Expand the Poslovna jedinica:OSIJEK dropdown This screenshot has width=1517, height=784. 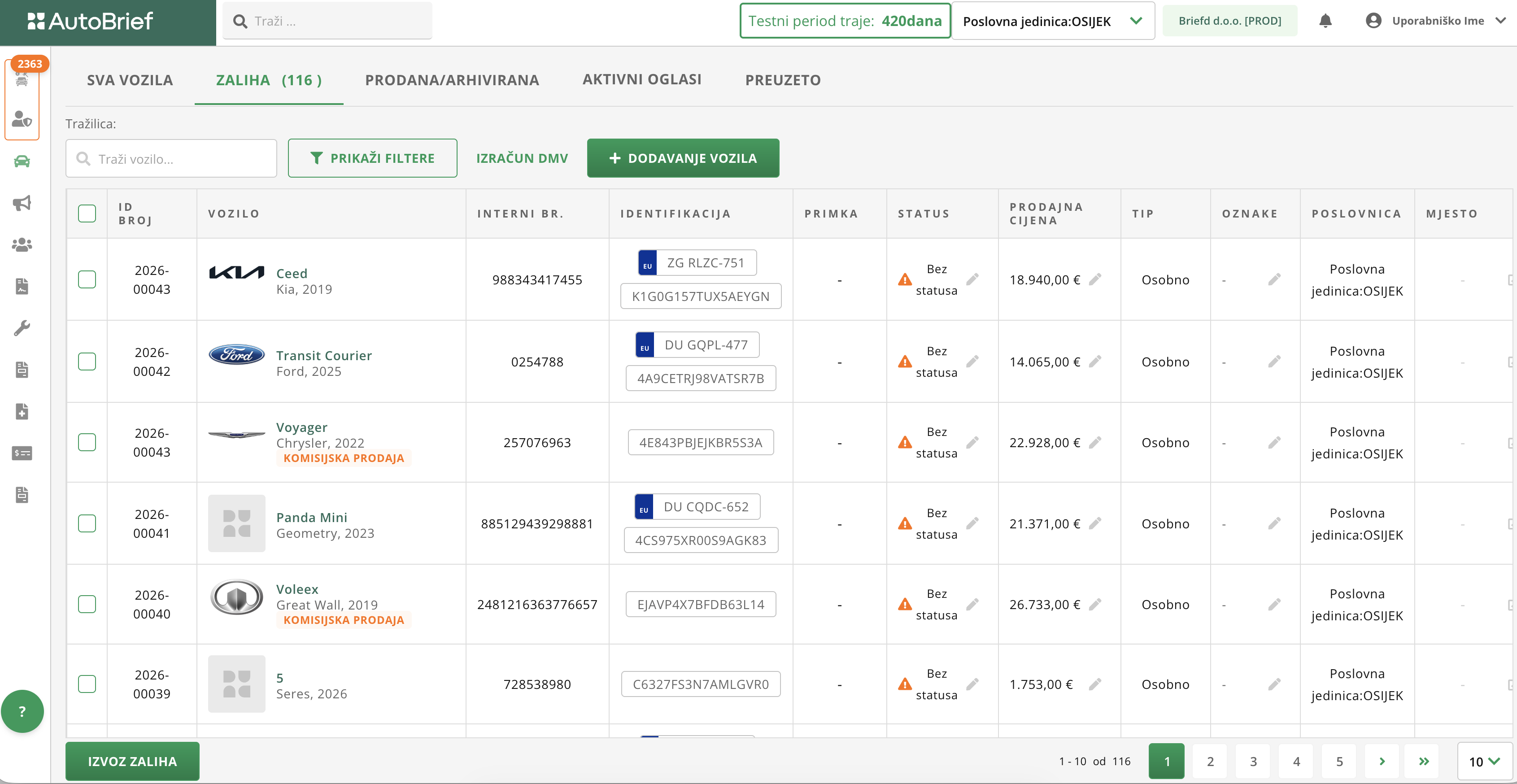pyautogui.click(x=1052, y=21)
